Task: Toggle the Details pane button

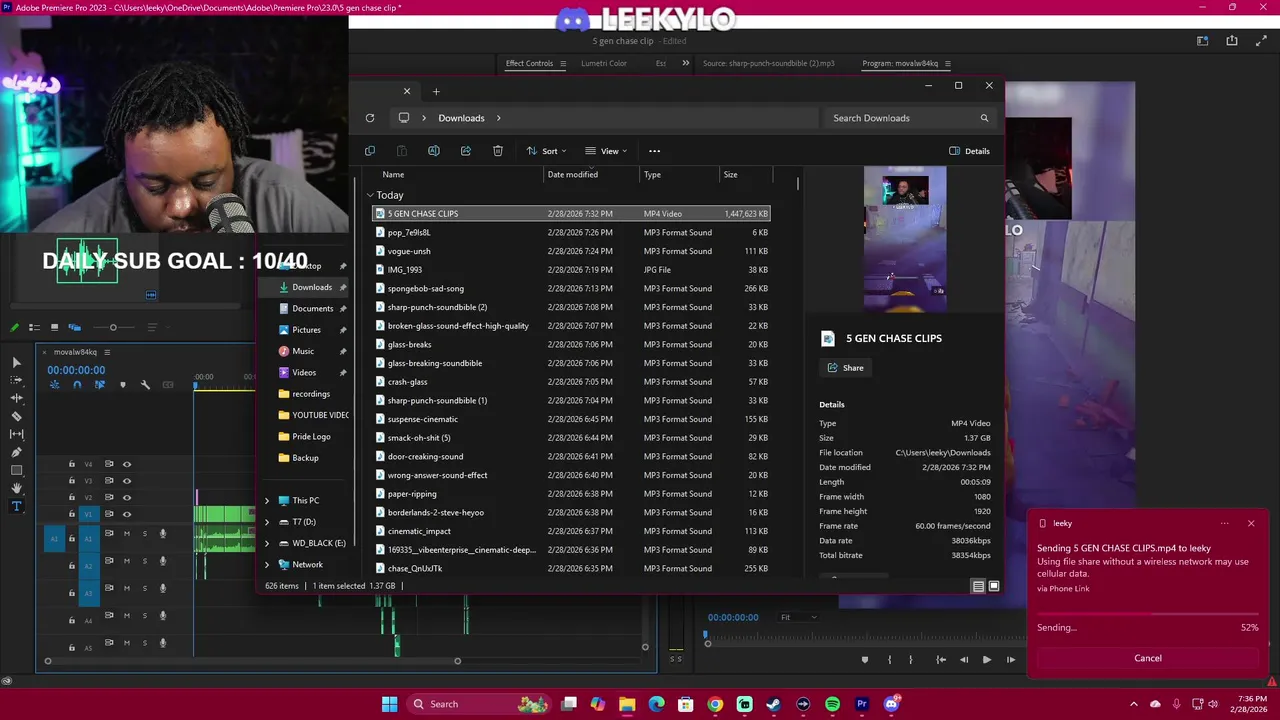Action: pos(969,151)
